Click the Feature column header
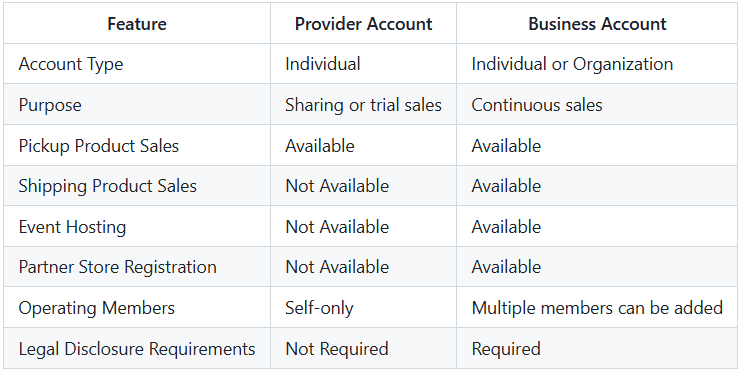Viewport: 742px width, 376px height. point(137,24)
